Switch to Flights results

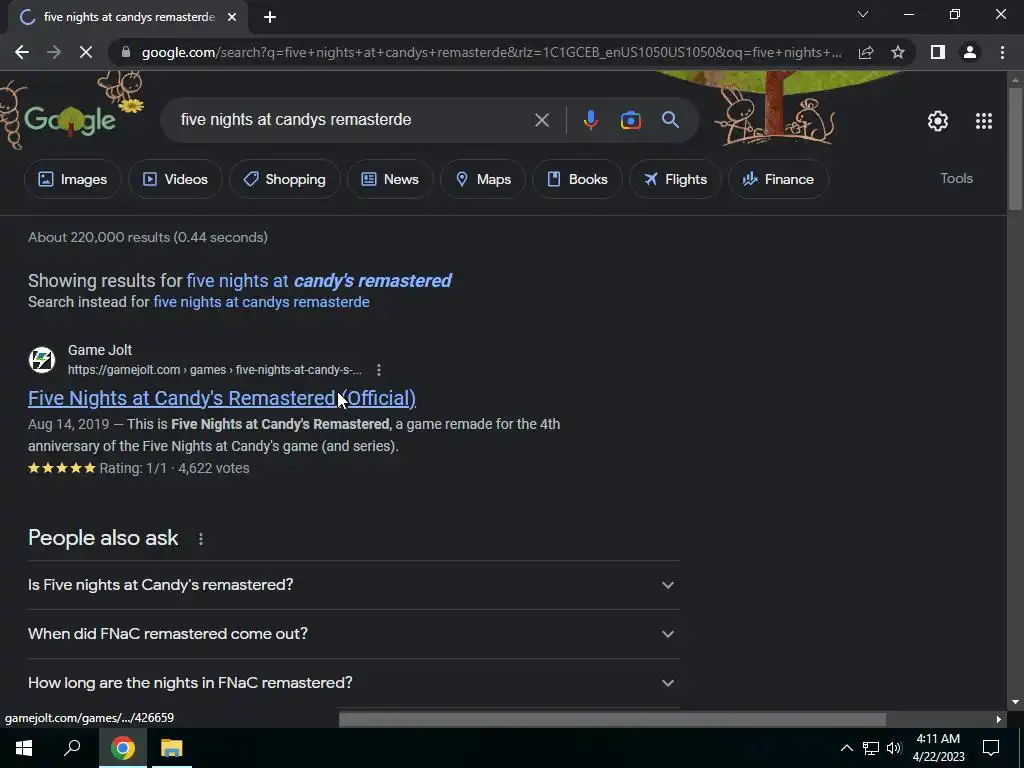(675, 179)
